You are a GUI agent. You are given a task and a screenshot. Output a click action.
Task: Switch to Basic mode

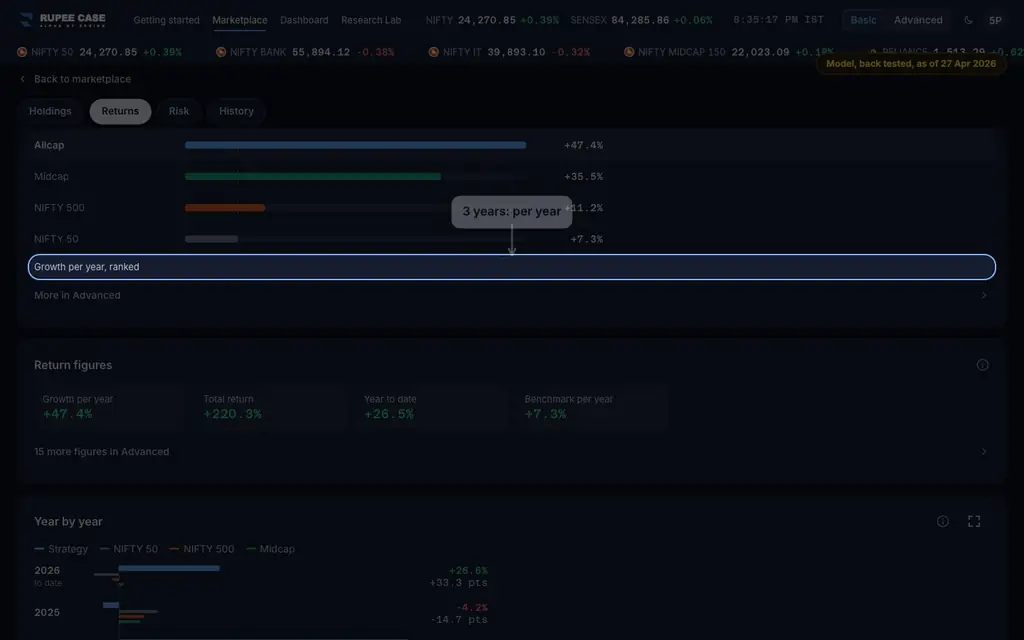pos(863,20)
